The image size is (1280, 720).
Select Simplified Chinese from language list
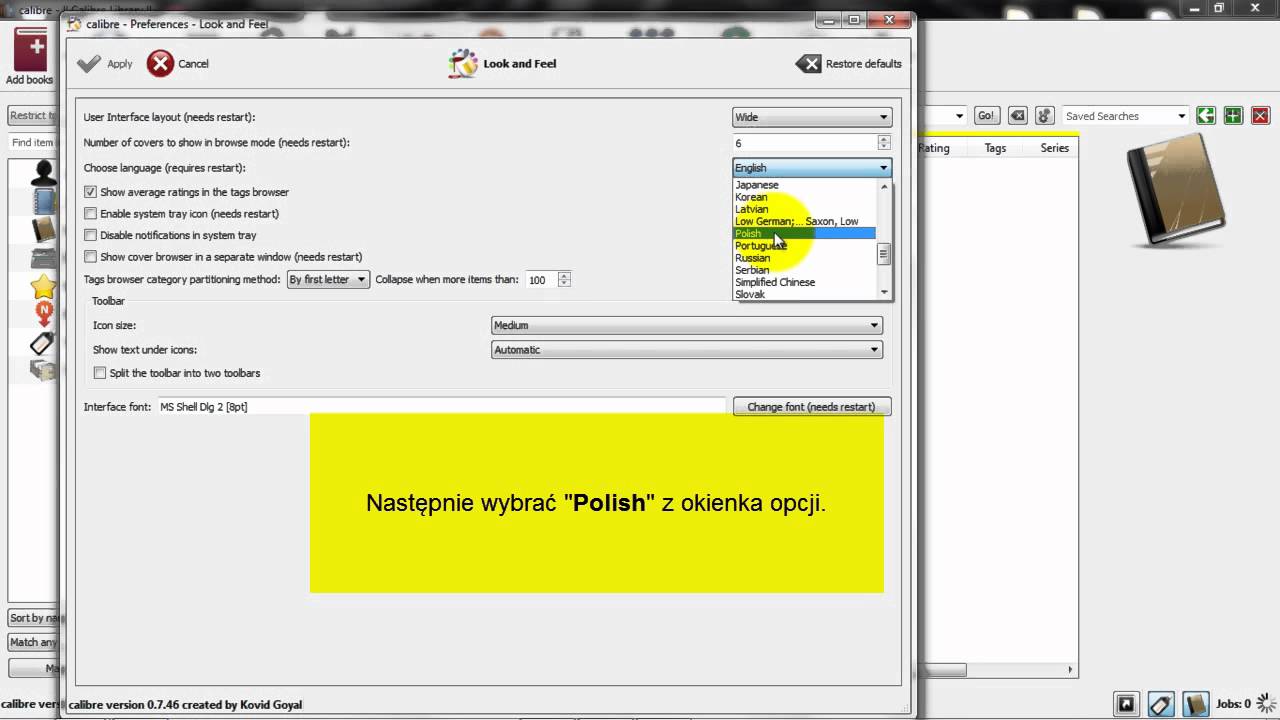[775, 282]
